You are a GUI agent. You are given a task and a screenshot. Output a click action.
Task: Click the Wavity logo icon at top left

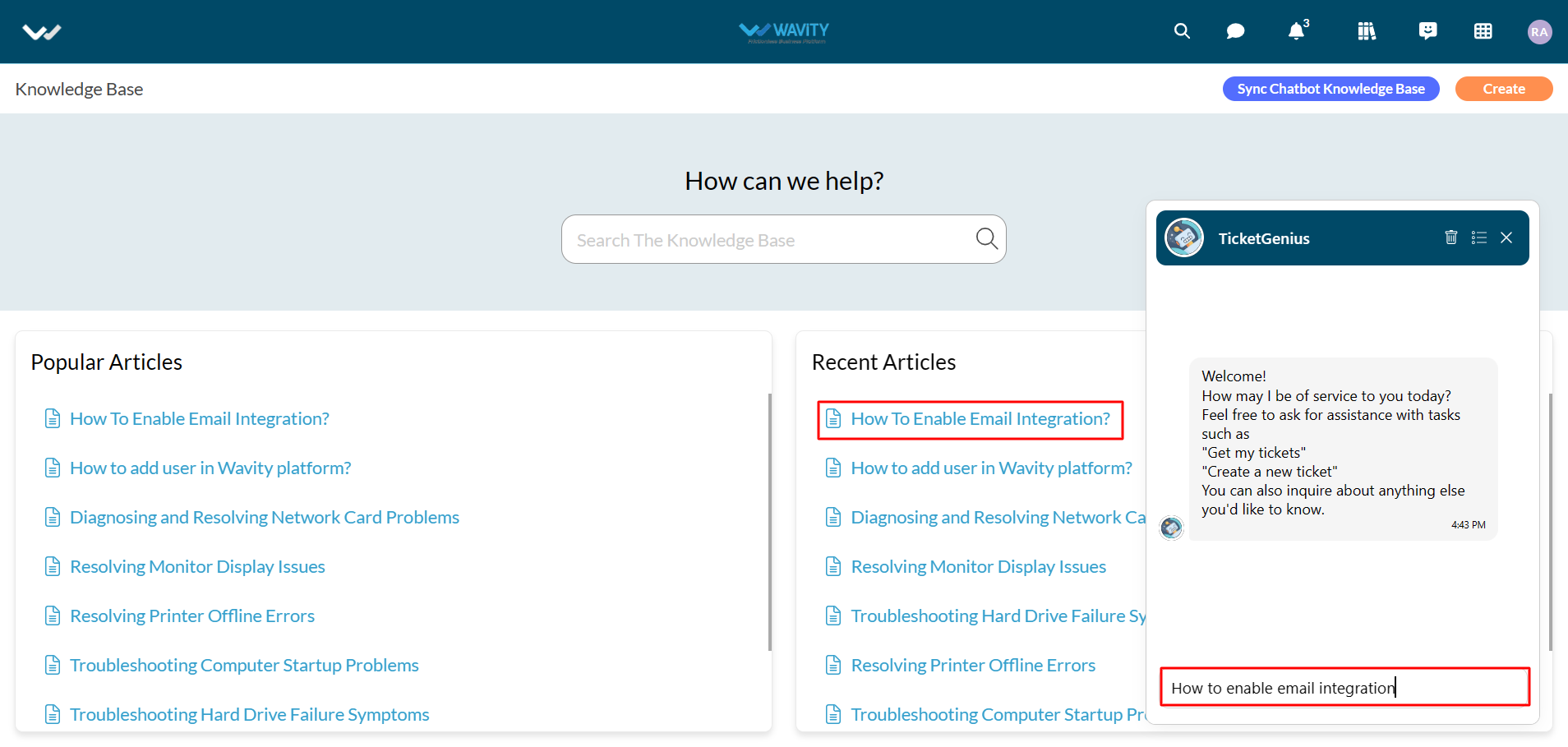42,32
